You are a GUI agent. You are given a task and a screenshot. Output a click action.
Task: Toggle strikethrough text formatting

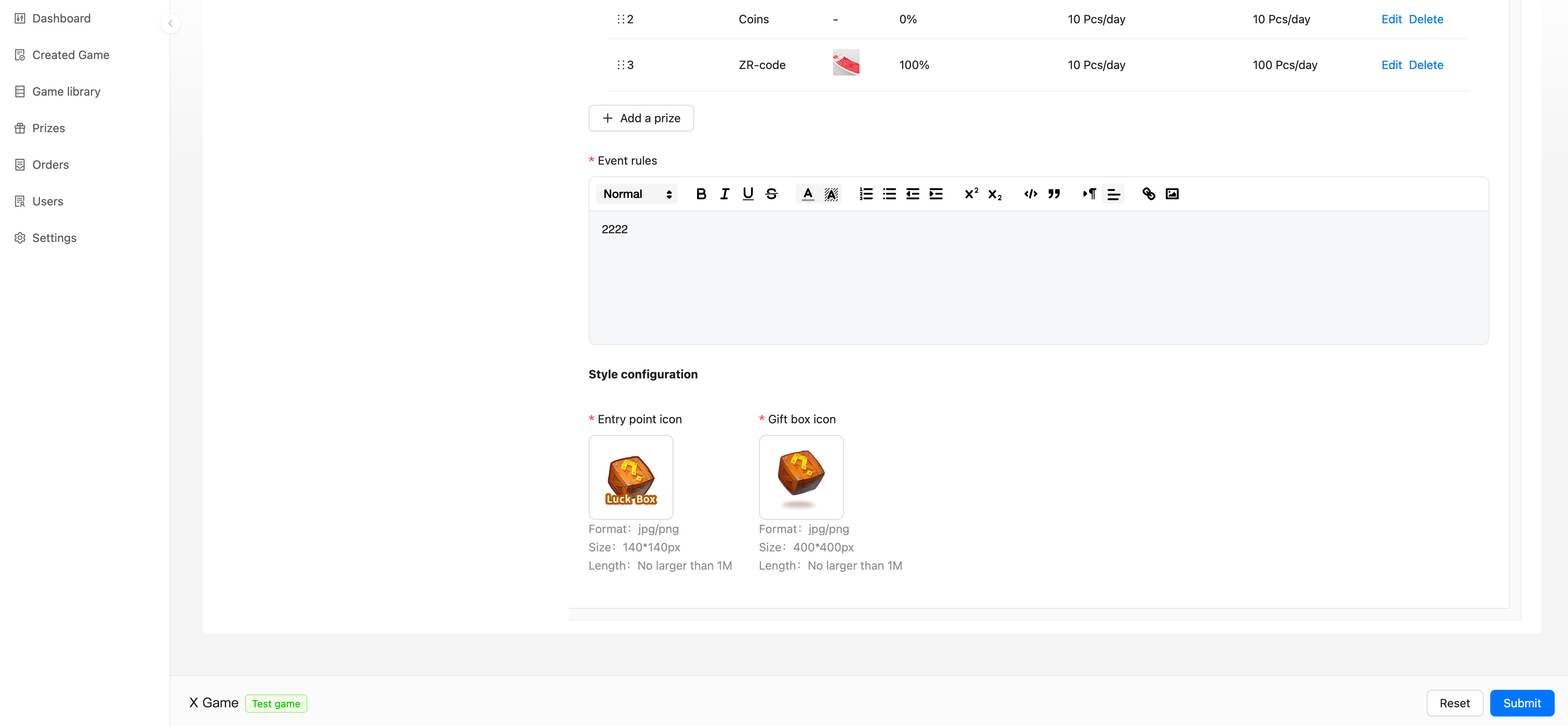pos(771,194)
